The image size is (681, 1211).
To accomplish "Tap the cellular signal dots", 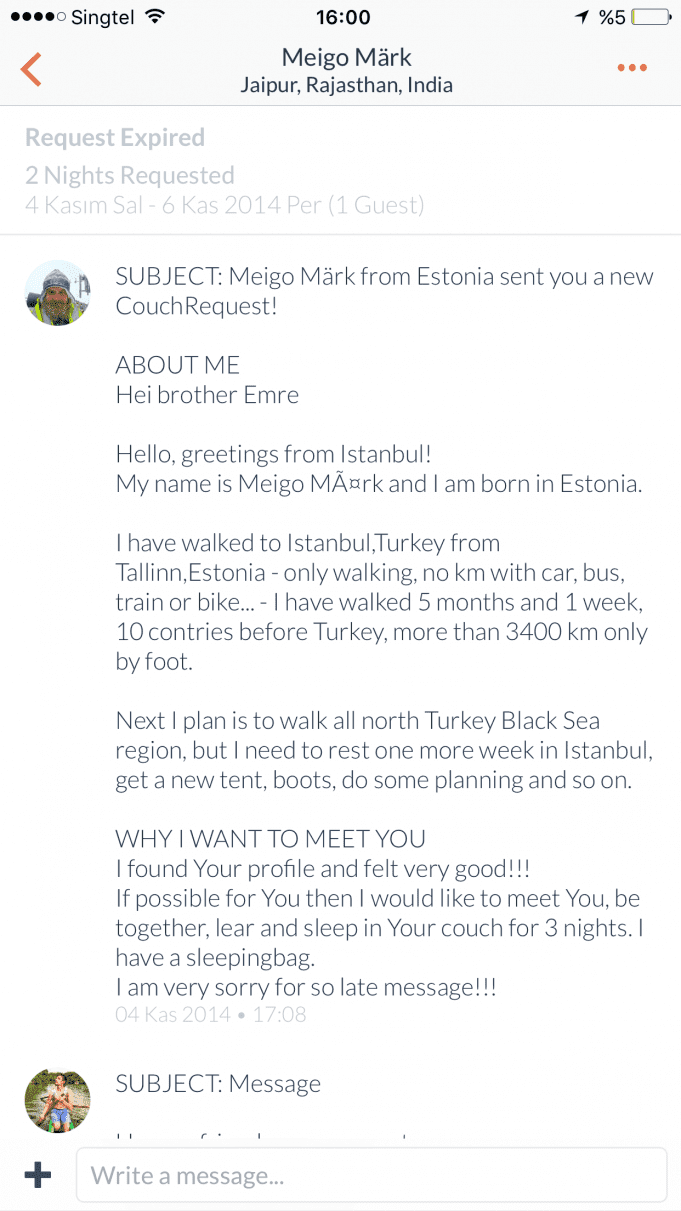I will [x=38, y=17].
